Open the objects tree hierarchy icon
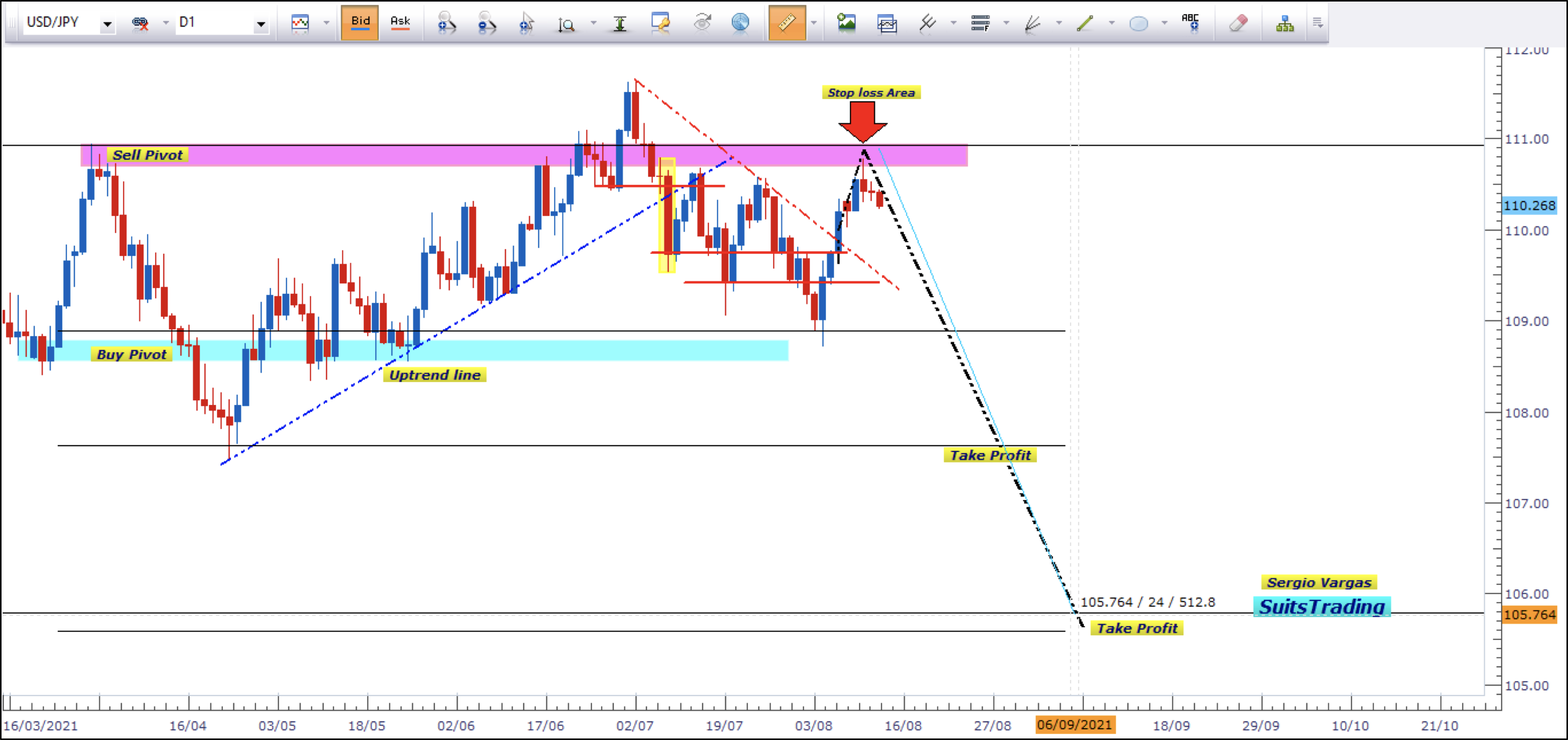 pos(1285,23)
